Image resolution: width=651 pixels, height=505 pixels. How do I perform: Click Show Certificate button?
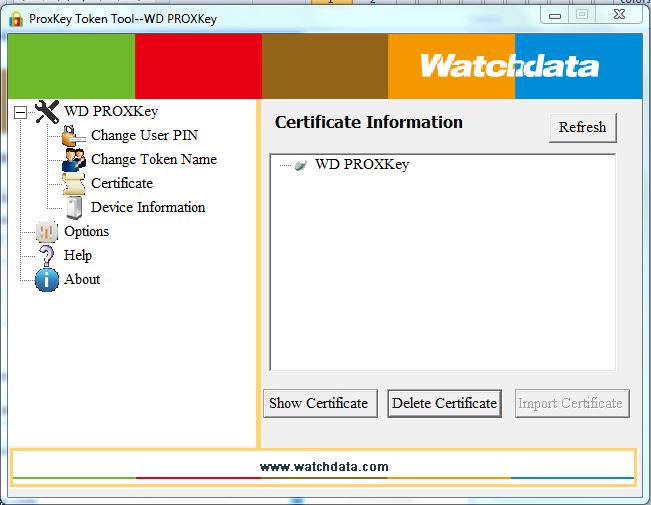click(320, 403)
